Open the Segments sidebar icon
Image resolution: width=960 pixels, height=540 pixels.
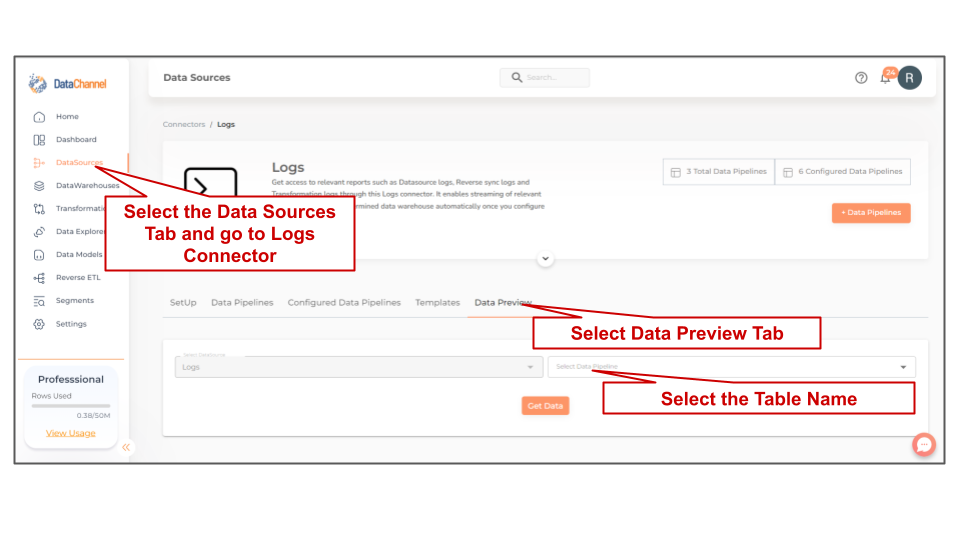[39, 301]
